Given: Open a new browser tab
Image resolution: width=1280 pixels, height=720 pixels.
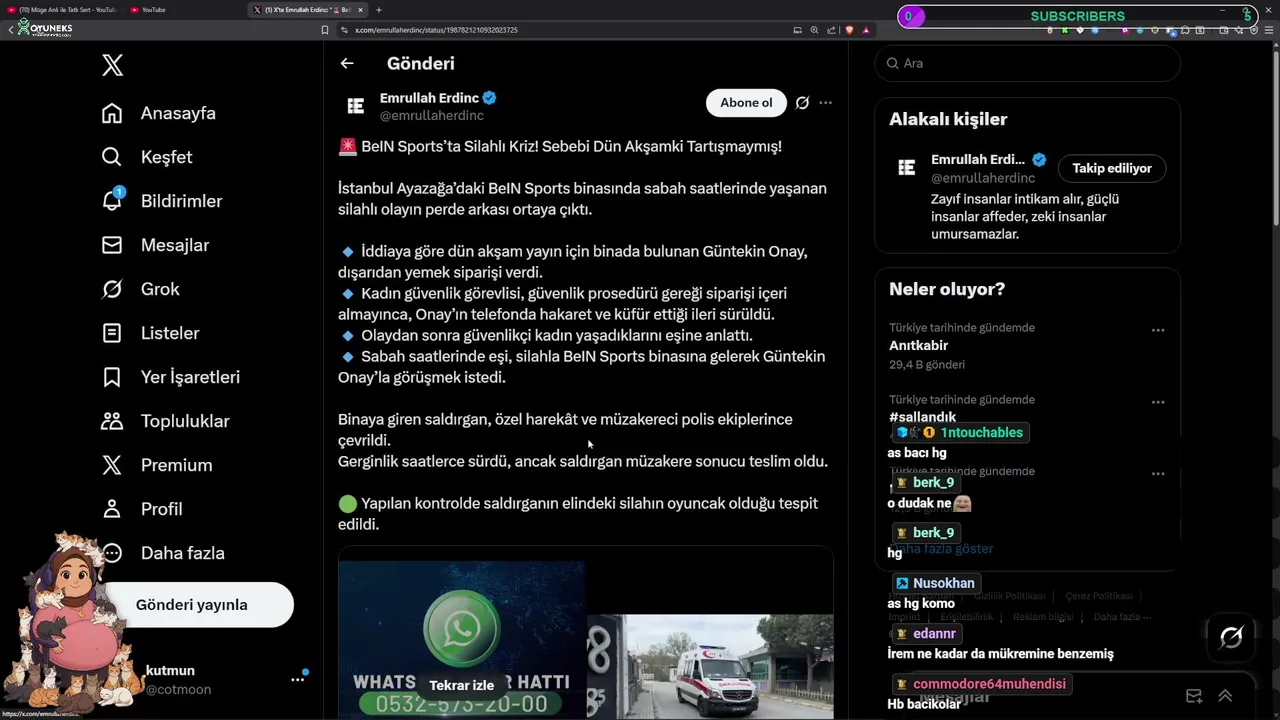Looking at the screenshot, I should (379, 10).
